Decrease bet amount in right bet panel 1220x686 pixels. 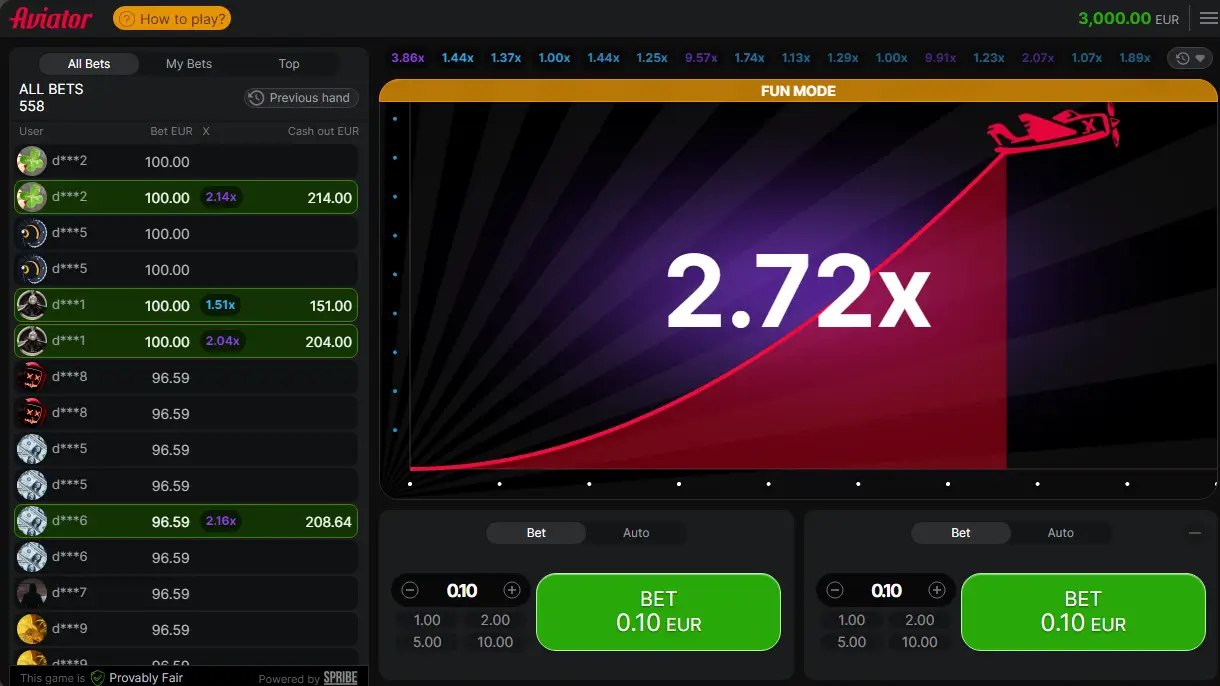pyautogui.click(x=835, y=590)
